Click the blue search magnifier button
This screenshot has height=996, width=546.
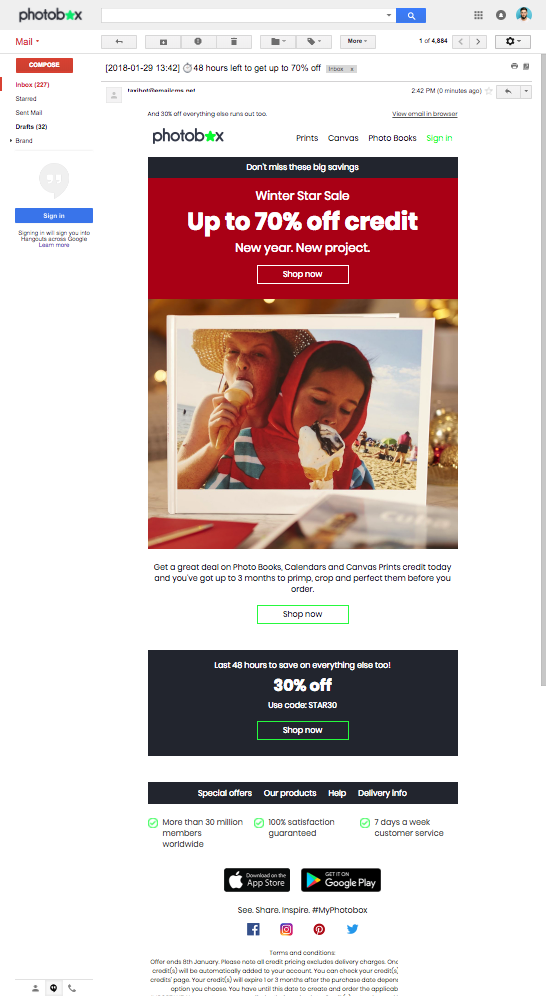tap(411, 15)
